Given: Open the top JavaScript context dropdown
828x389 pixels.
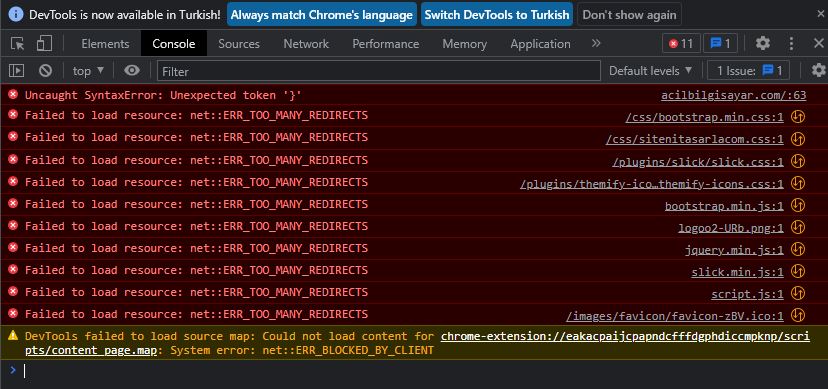Looking at the screenshot, I should (88, 71).
